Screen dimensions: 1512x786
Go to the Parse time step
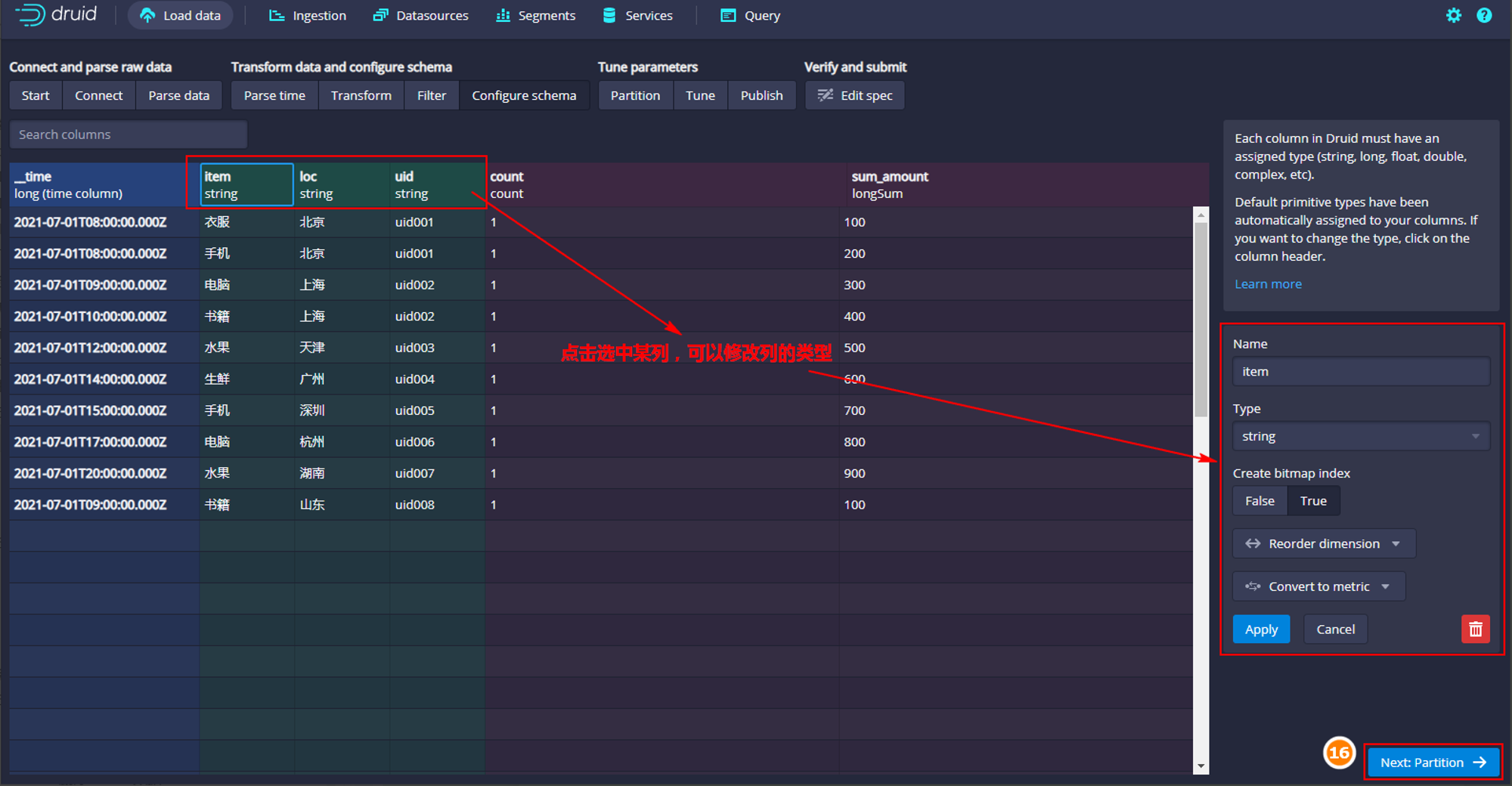point(274,95)
